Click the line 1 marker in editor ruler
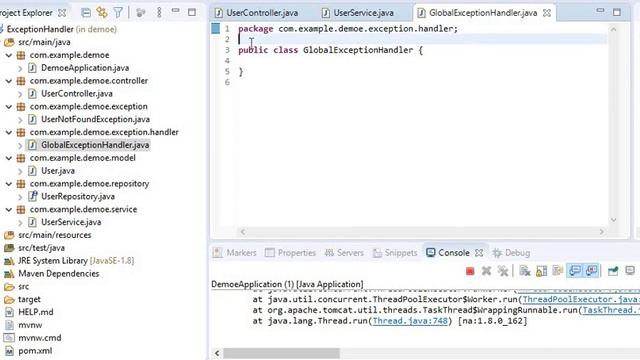640x360 pixels. click(x=216, y=29)
